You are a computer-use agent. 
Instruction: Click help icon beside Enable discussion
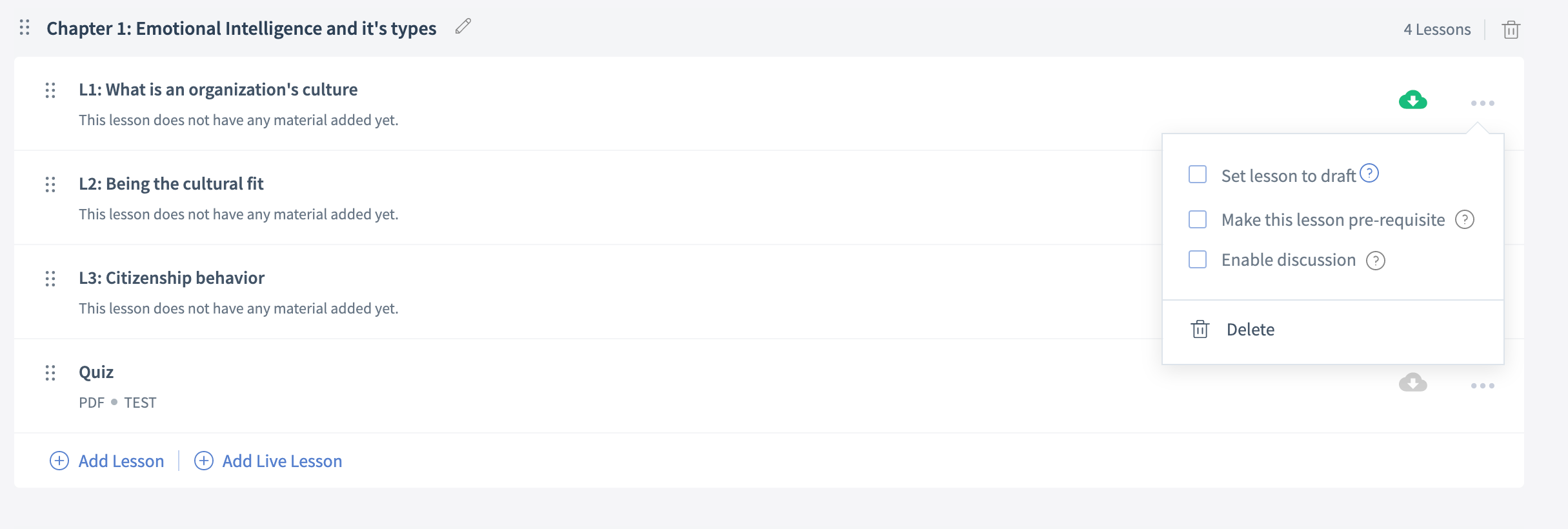[1376, 261]
